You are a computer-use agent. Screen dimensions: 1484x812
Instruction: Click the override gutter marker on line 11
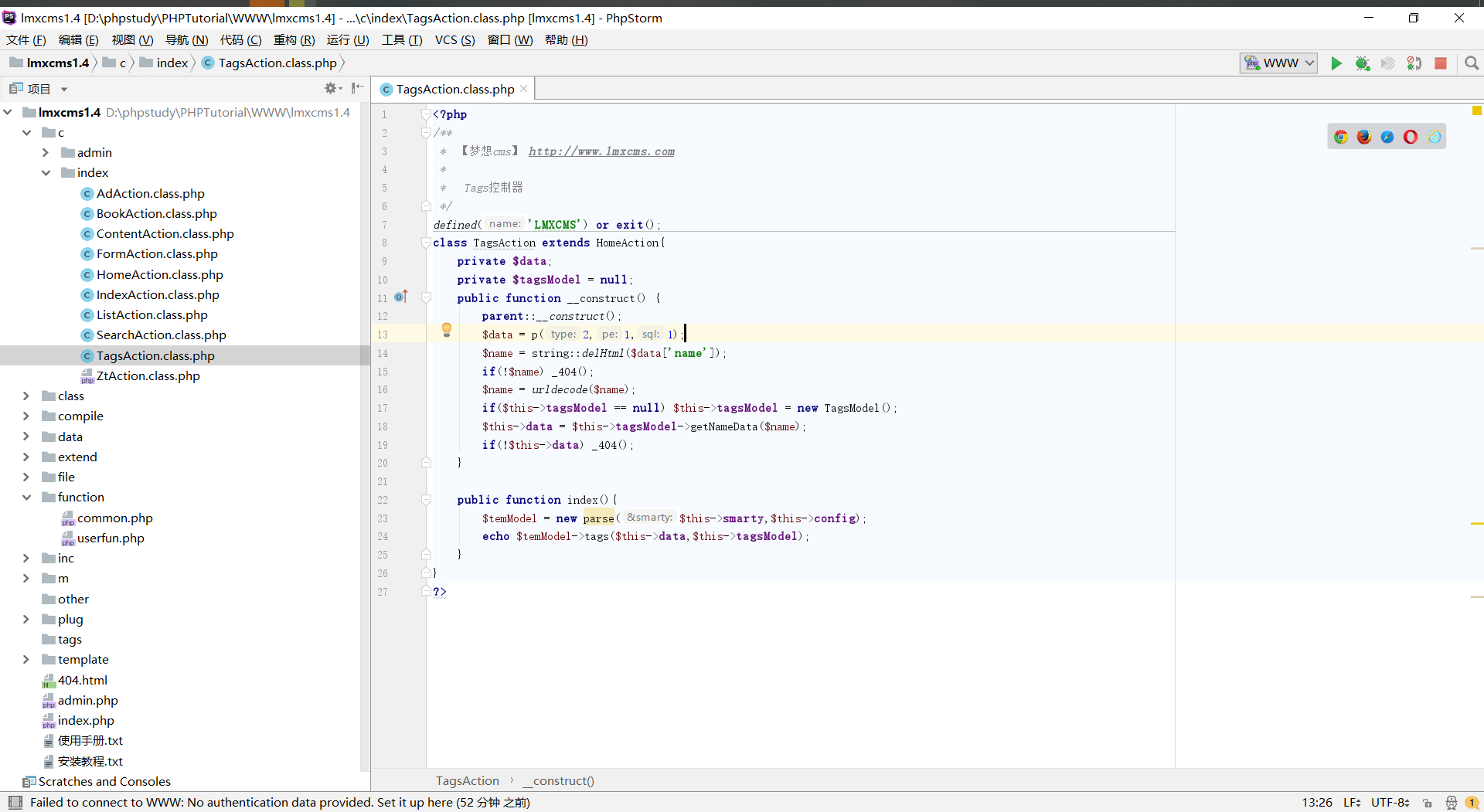(x=400, y=297)
